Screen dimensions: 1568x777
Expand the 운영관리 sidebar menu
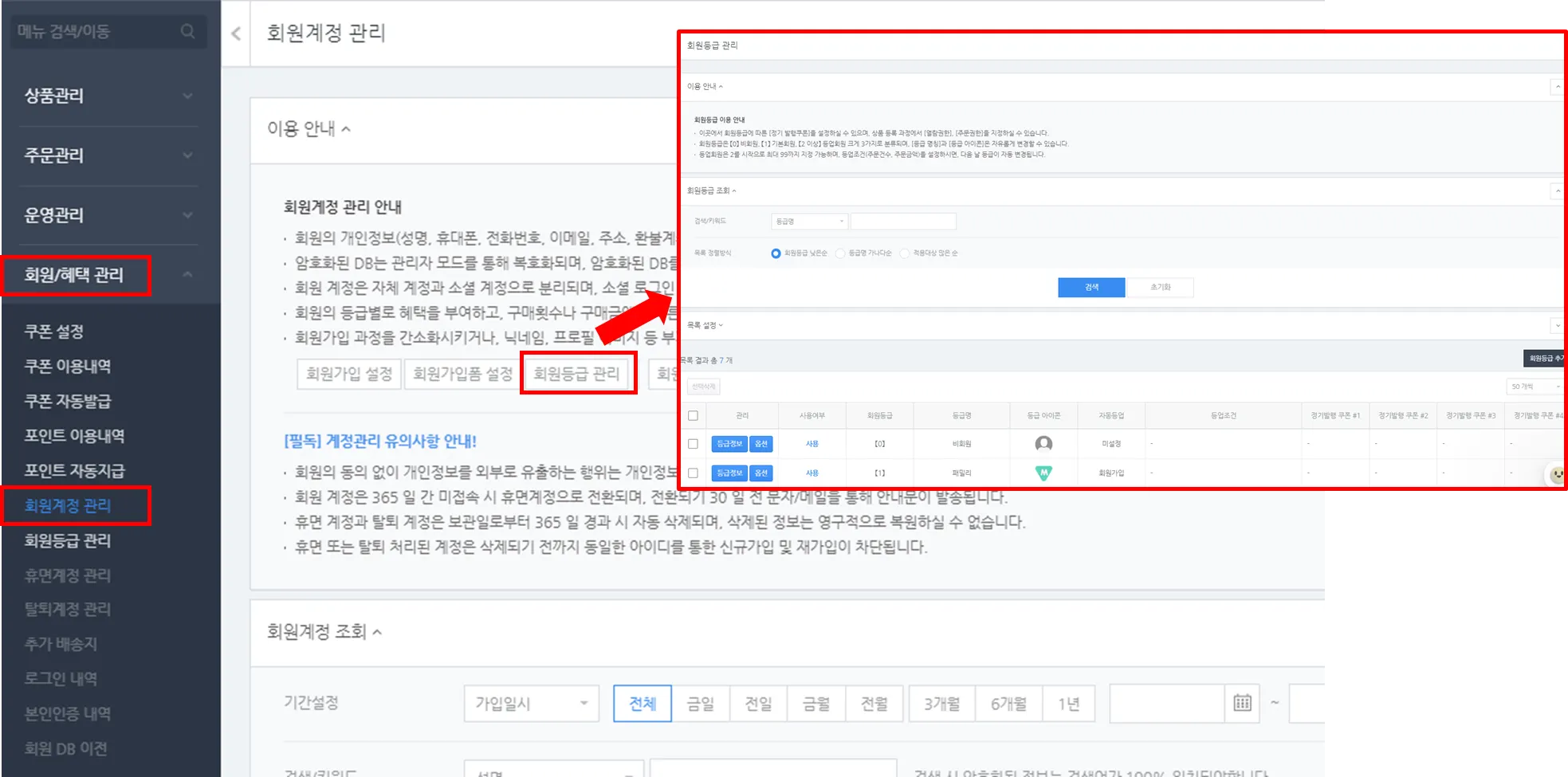tap(110, 215)
